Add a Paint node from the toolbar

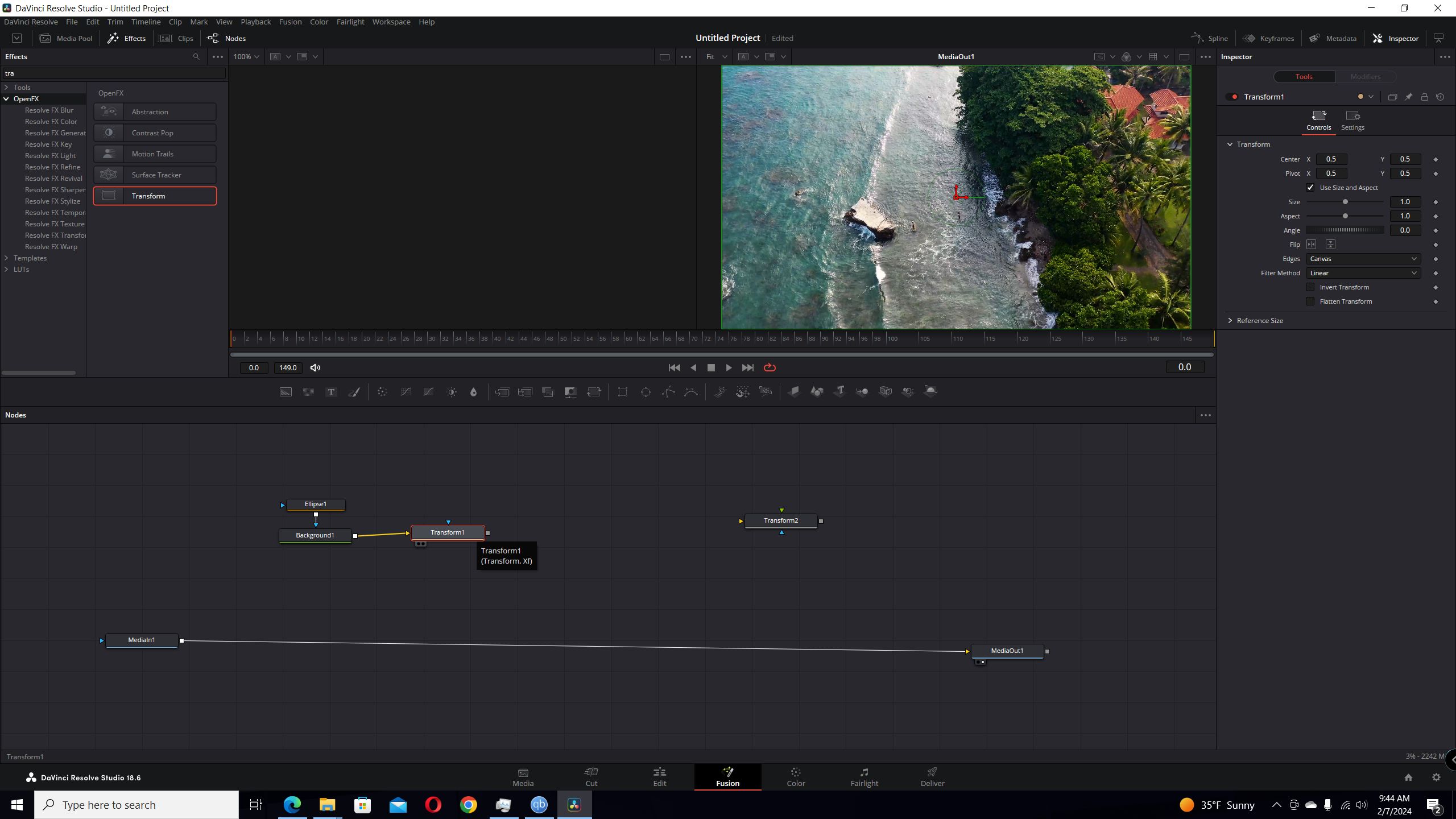point(354,392)
